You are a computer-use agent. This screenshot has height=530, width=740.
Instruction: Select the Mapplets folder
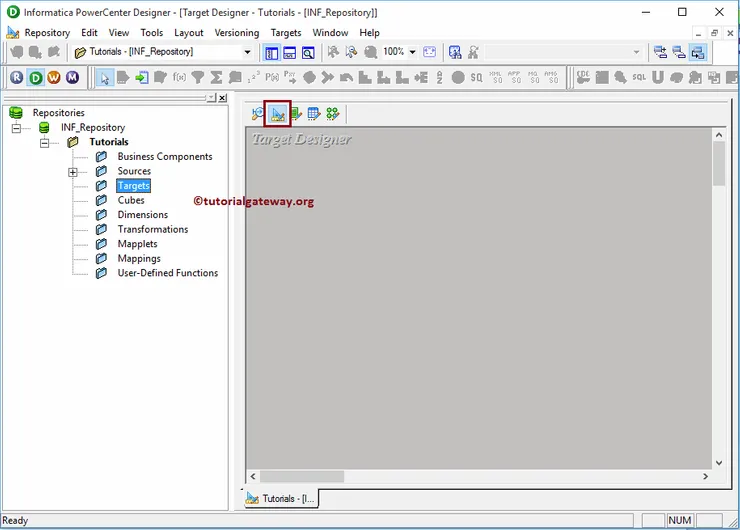(137, 244)
